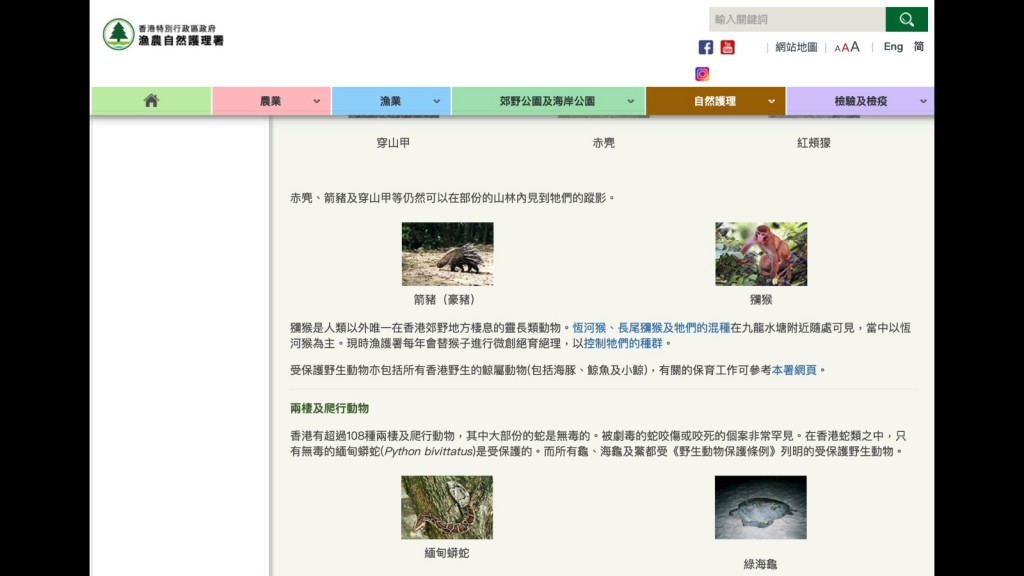Open the Facebook page icon
Viewport: 1024px width, 576px height.
click(x=706, y=47)
